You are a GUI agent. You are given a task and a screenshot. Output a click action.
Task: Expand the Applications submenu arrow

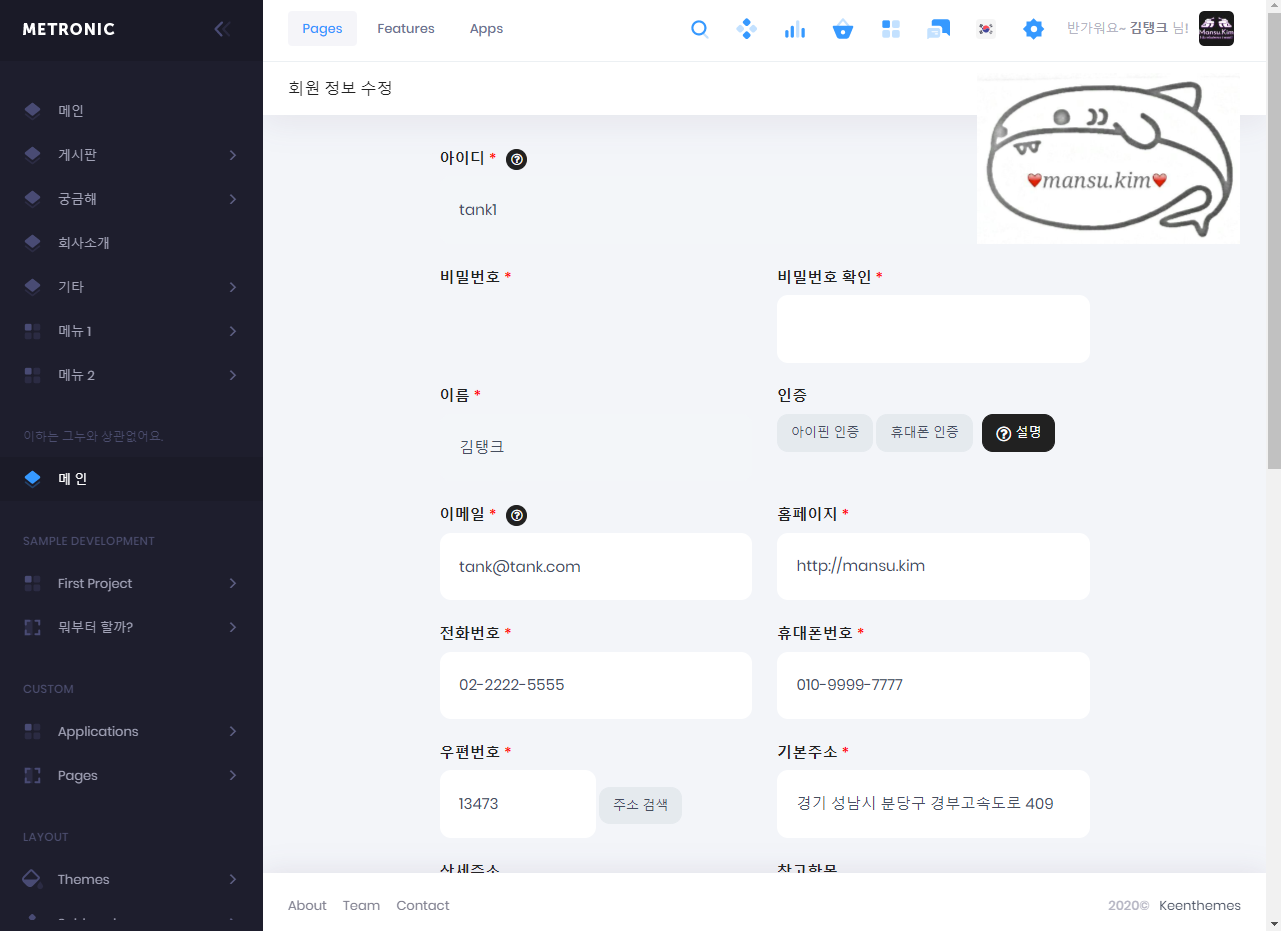(x=232, y=731)
